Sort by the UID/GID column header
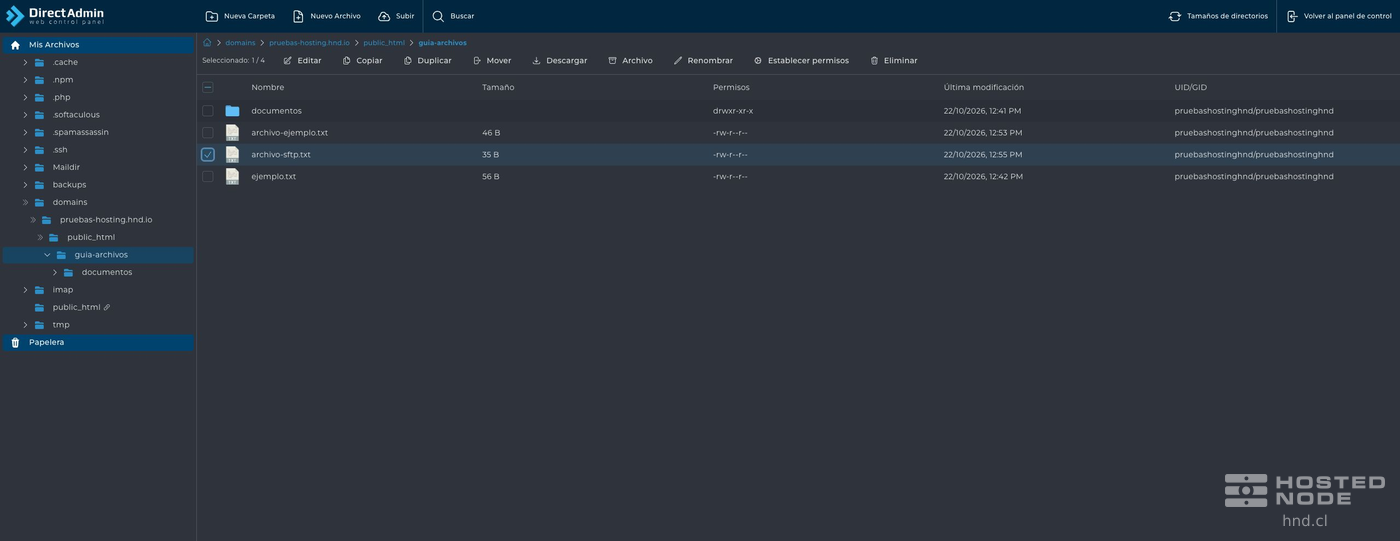Image resolution: width=1400 pixels, height=541 pixels. coord(1191,88)
